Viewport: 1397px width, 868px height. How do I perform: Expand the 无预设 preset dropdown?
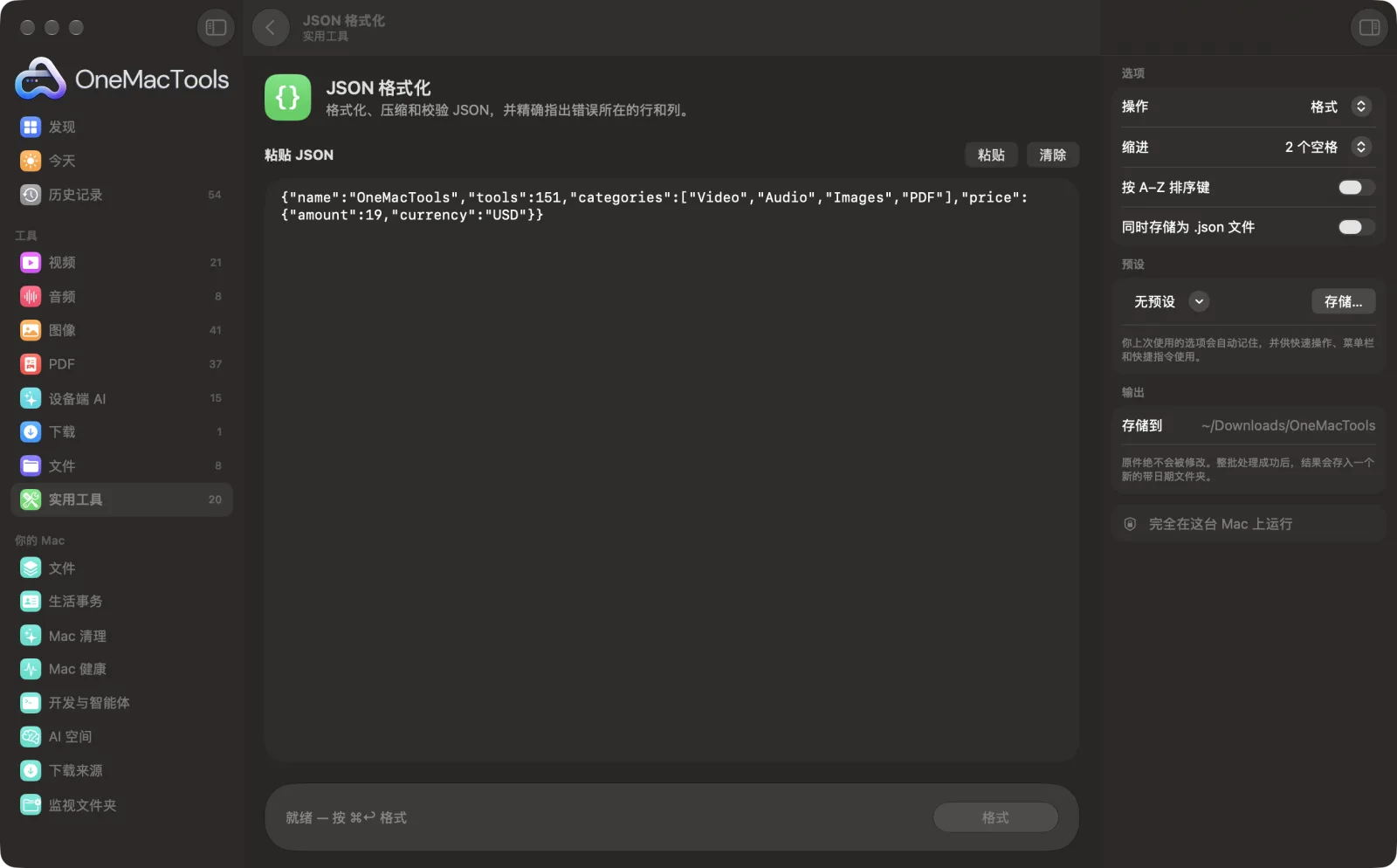pos(1170,301)
